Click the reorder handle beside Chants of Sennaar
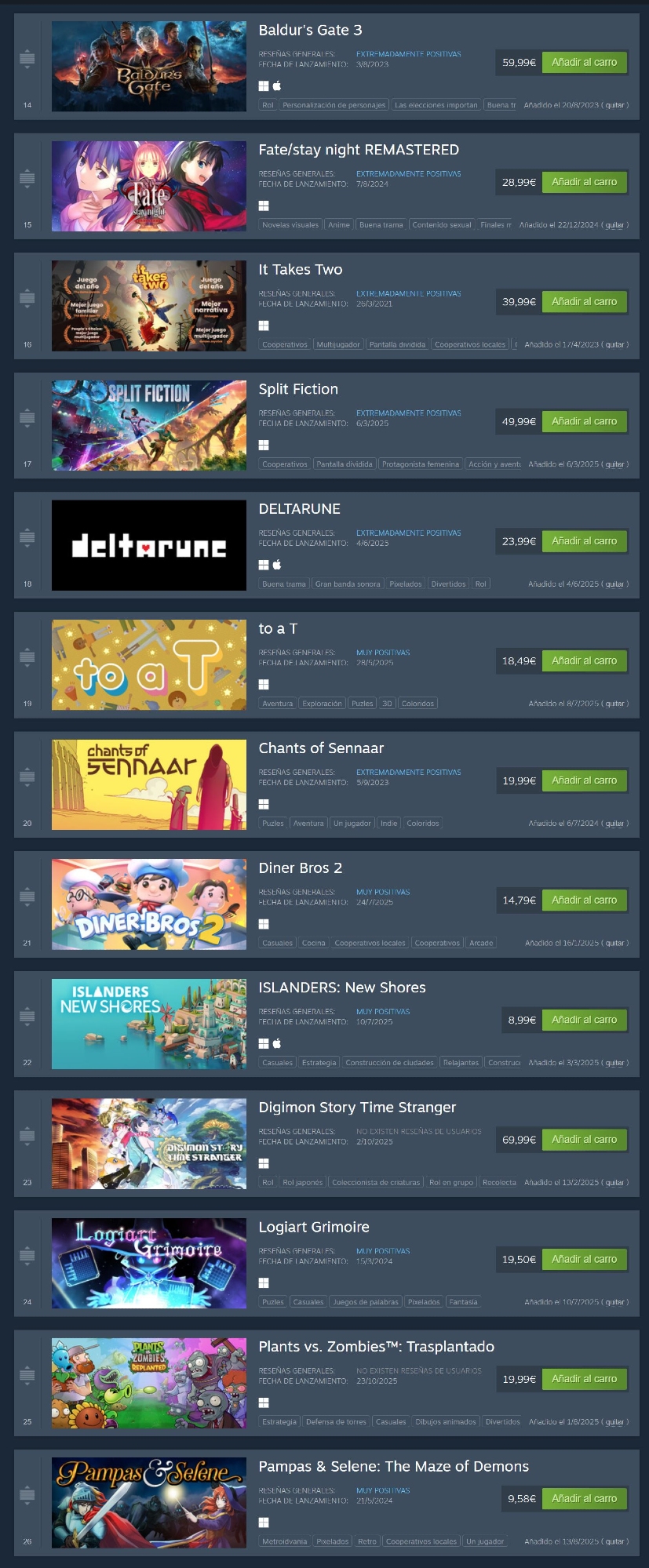Viewport: 649px width, 1568px height. (x=27, y=777)
